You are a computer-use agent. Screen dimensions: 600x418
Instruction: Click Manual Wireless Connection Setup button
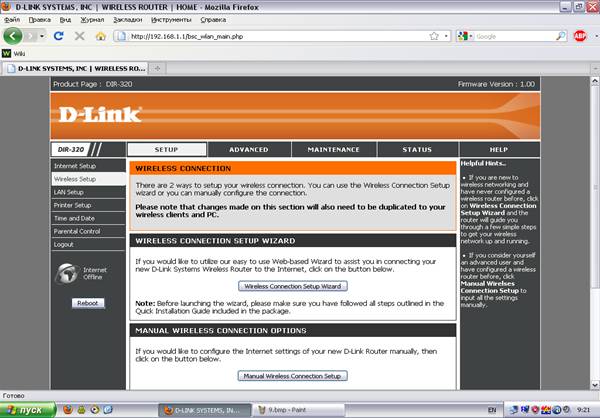292,376
